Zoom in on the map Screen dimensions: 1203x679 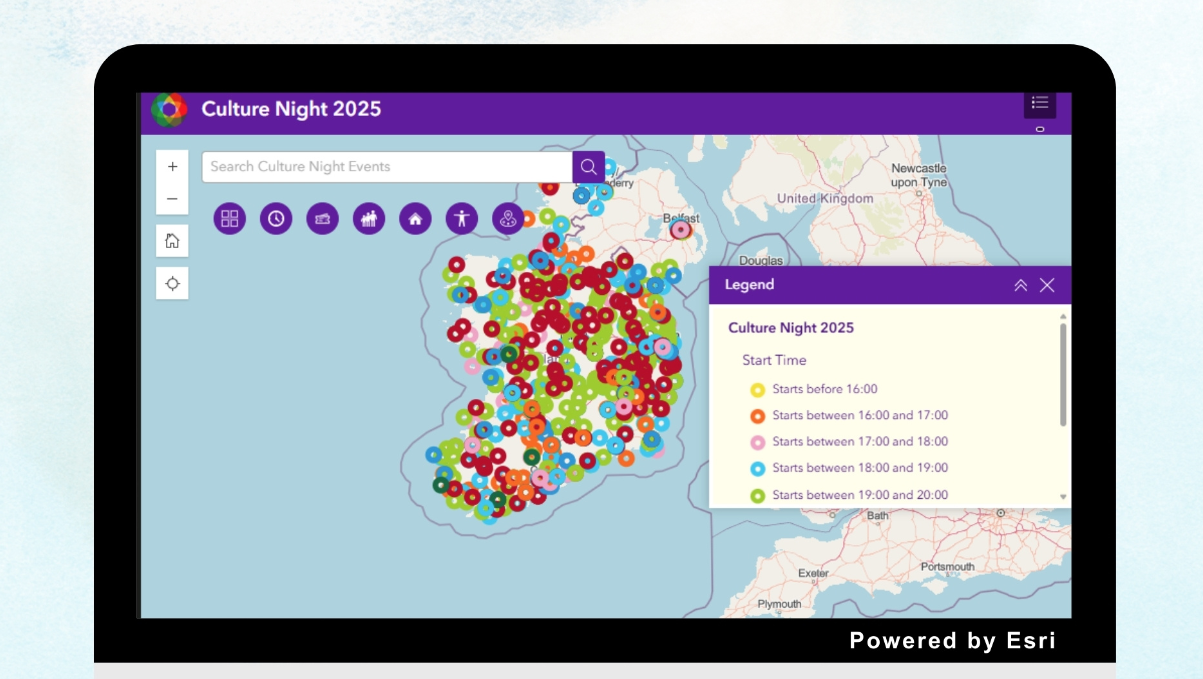pyautogui.click(x=172, y=166)
